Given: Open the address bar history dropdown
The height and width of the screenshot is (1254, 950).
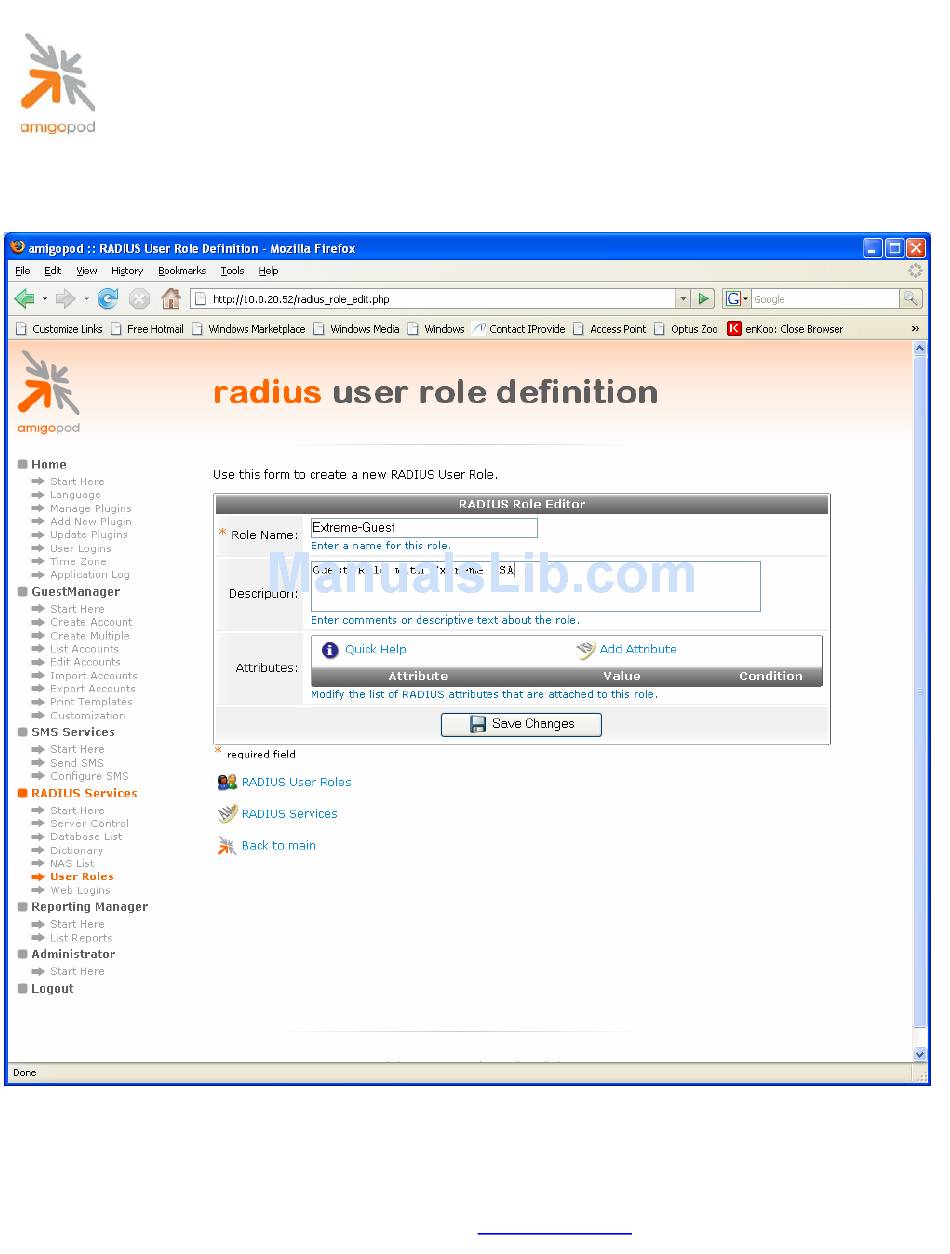Looking at the screenshot, I should click(x=683, y=298).
